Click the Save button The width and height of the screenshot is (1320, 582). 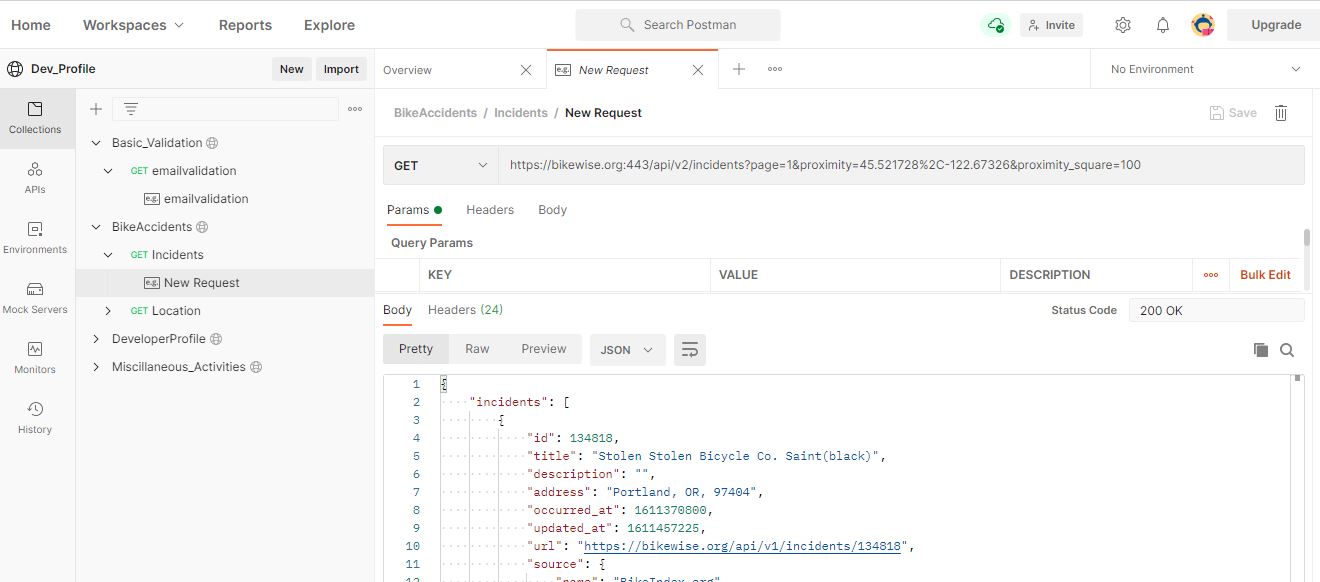1233,113
